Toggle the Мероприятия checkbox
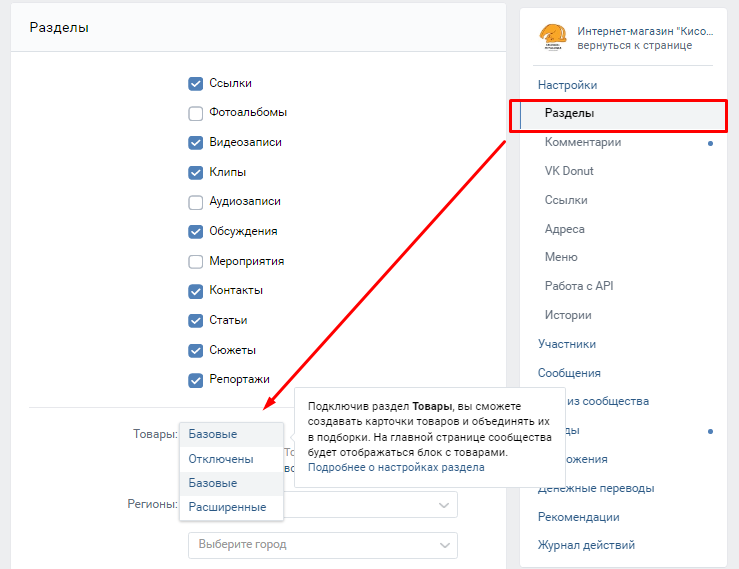 [x=196, y=261]
